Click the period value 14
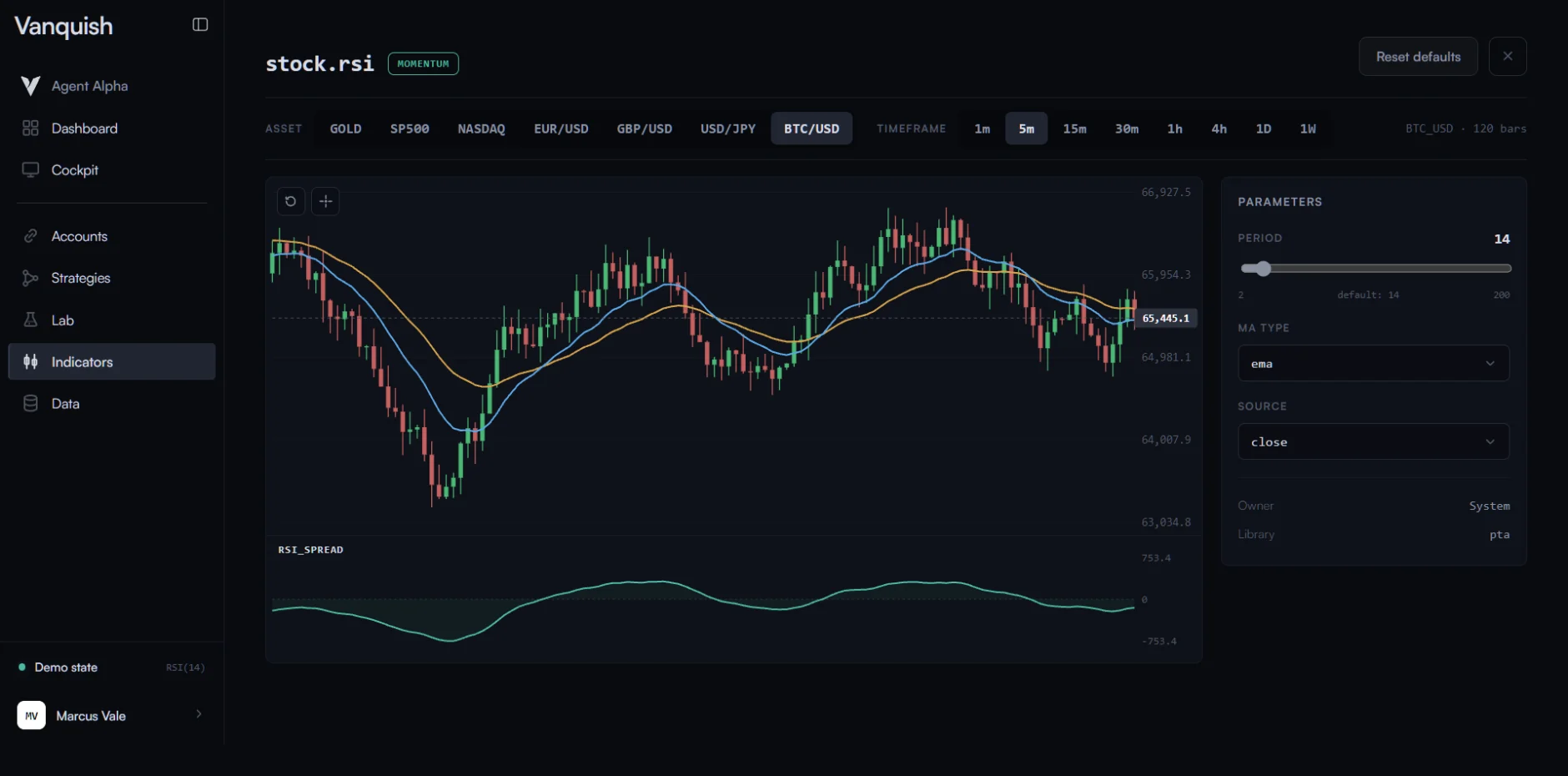1568x776 pixels. point(1501,239)
